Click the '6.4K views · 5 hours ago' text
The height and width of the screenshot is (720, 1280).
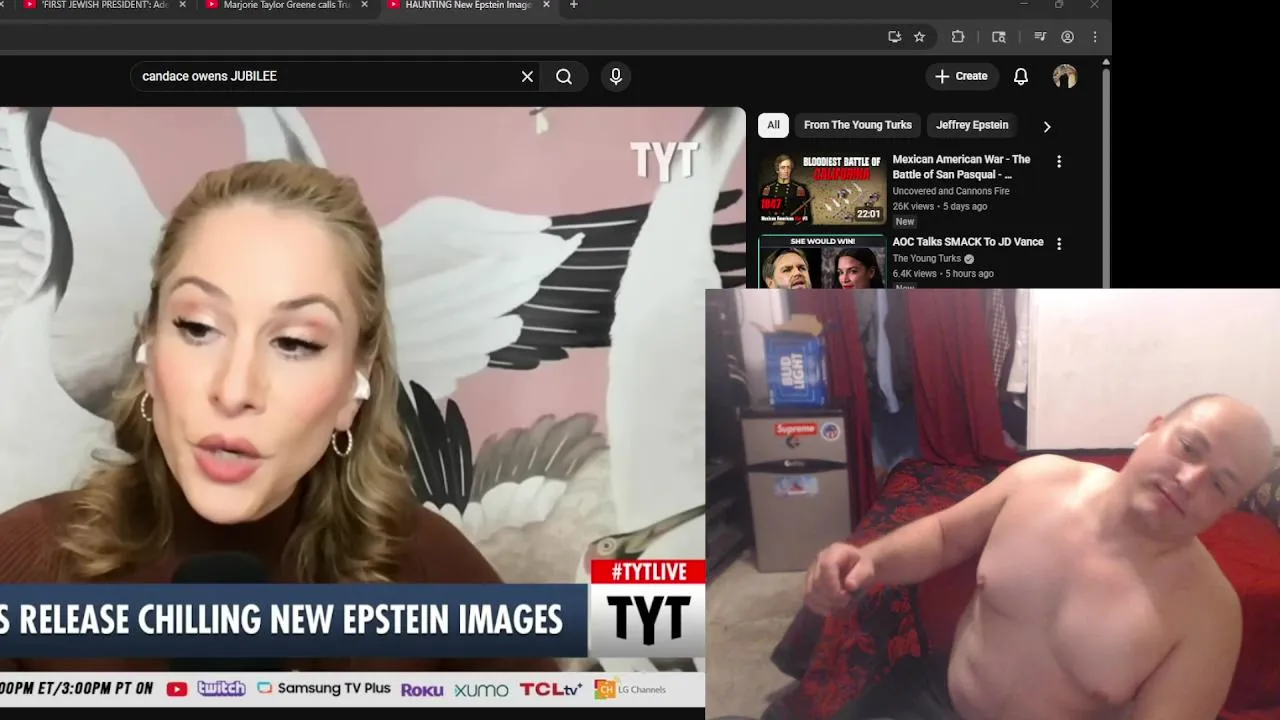pos(943,273)
